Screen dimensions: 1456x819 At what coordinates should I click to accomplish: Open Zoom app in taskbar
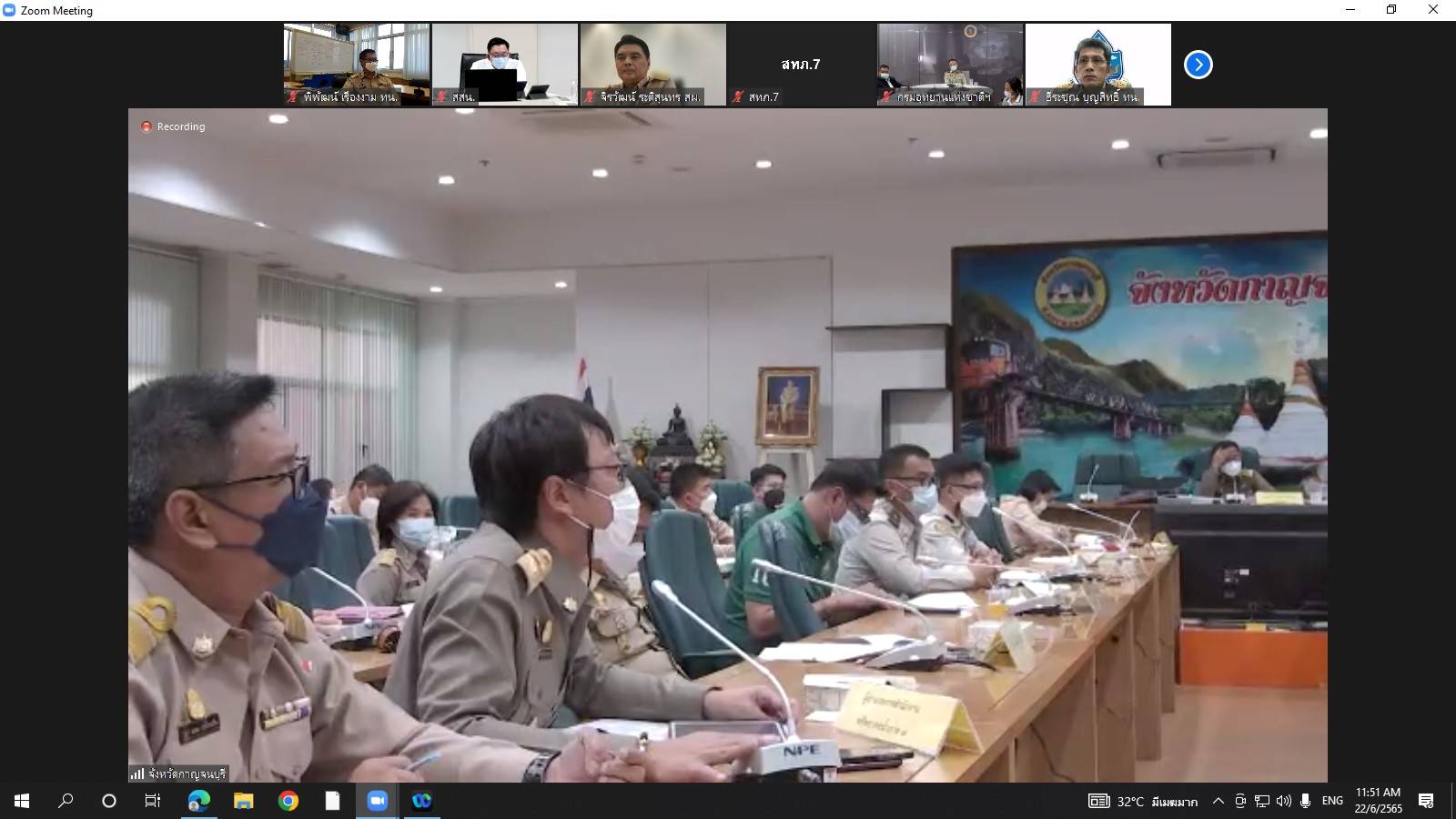[x=377, y=801]
